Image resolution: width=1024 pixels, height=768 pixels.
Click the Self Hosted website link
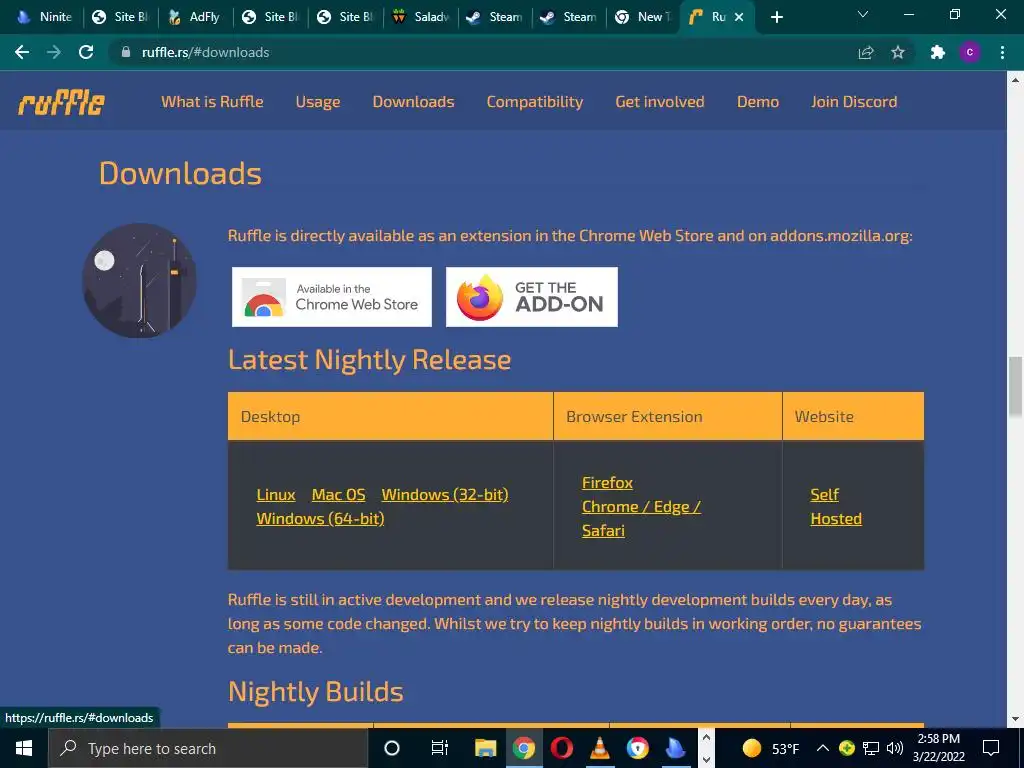836,507
